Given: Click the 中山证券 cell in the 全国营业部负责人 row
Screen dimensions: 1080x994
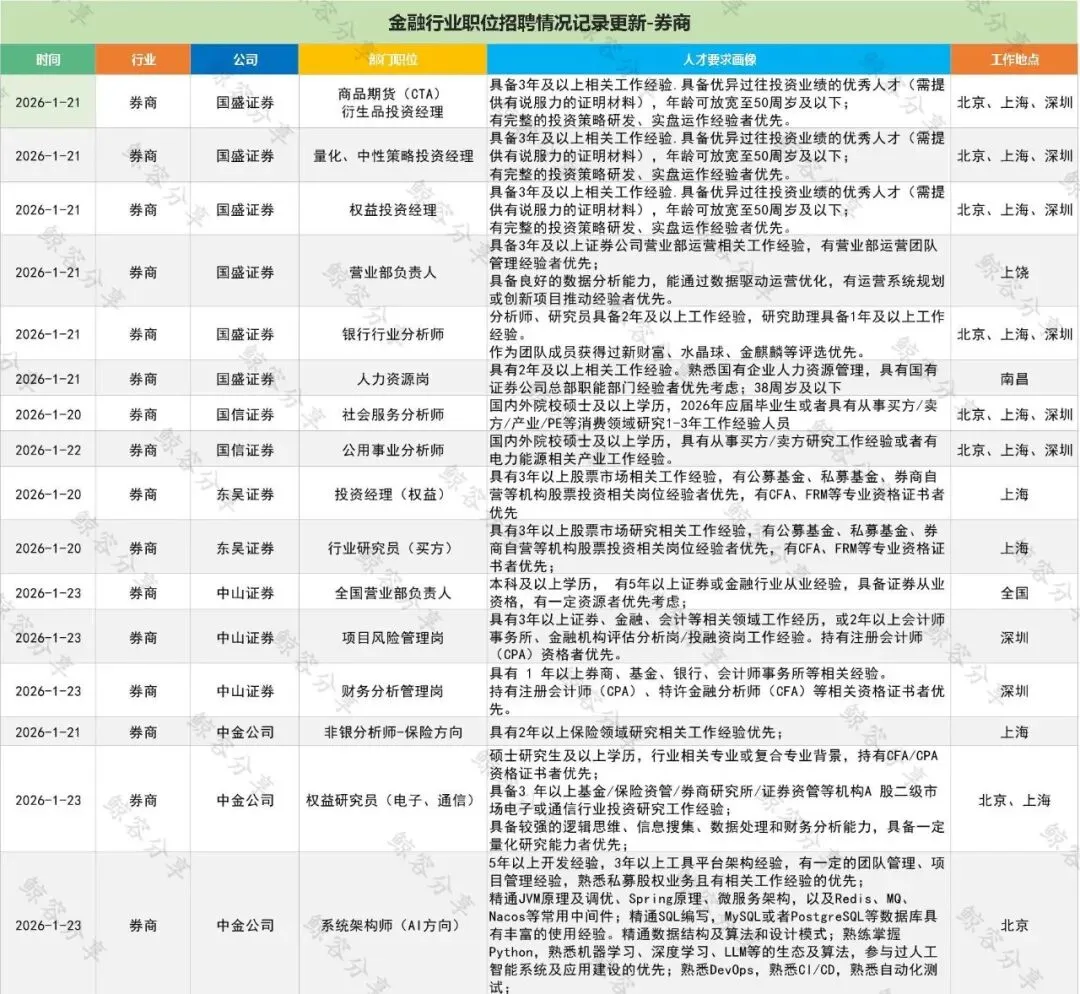Looking at the screenshot, I should (x=245, y=593).
